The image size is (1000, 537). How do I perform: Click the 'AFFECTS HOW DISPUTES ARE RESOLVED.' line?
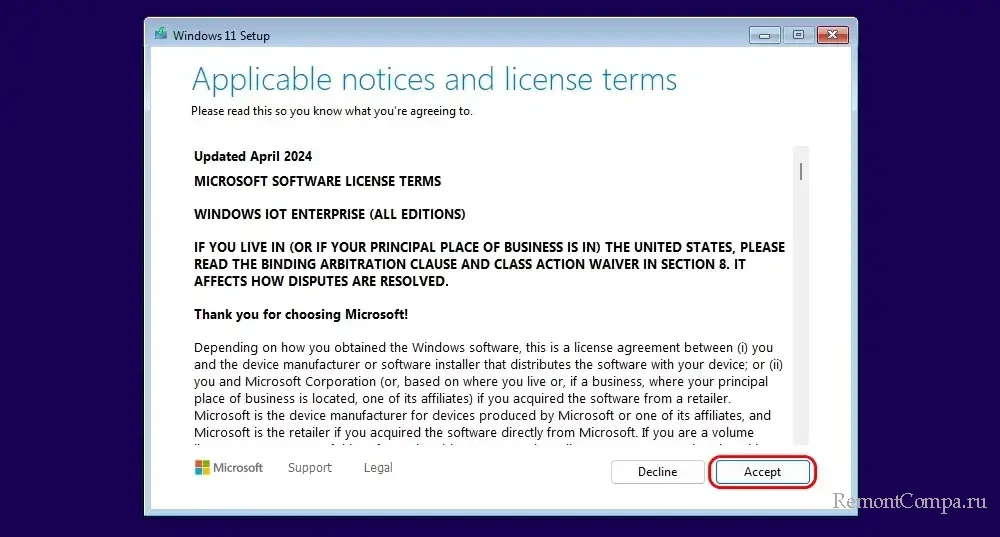pyautogui.click(x=321, y=281)
